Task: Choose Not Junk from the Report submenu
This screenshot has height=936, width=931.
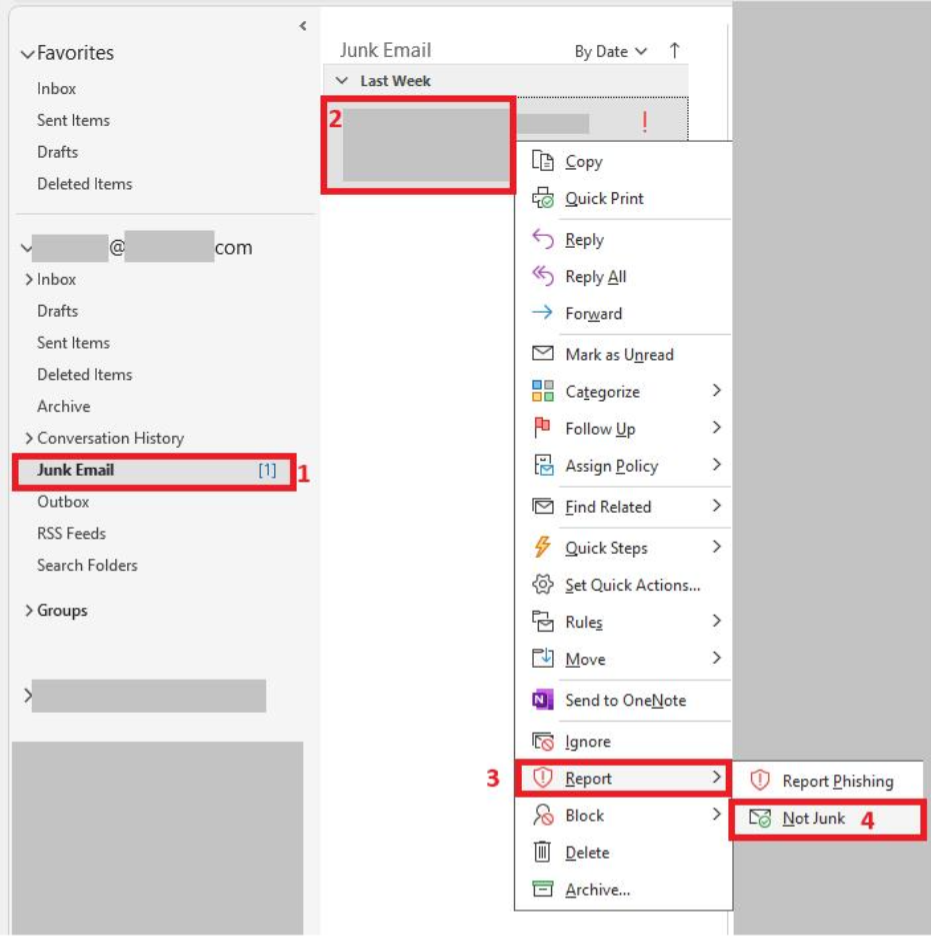Action: point(827,819)
